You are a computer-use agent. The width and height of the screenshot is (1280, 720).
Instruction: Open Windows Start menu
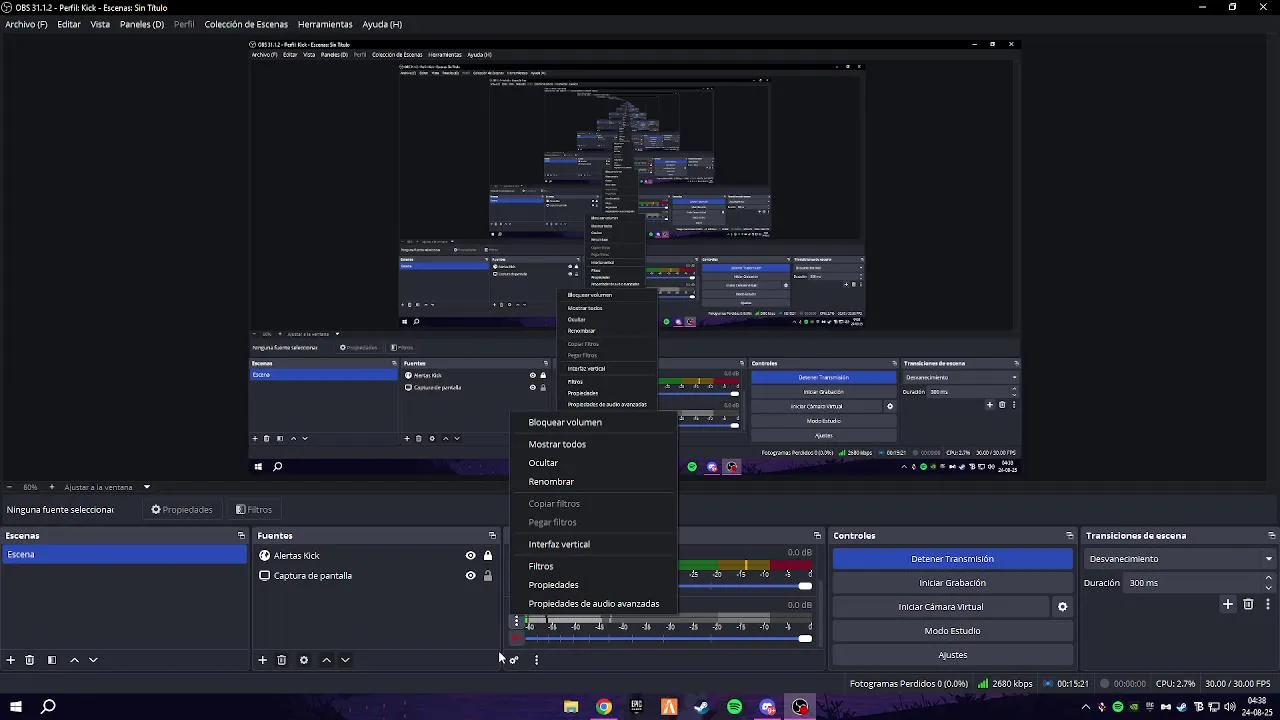coord(16,707)
